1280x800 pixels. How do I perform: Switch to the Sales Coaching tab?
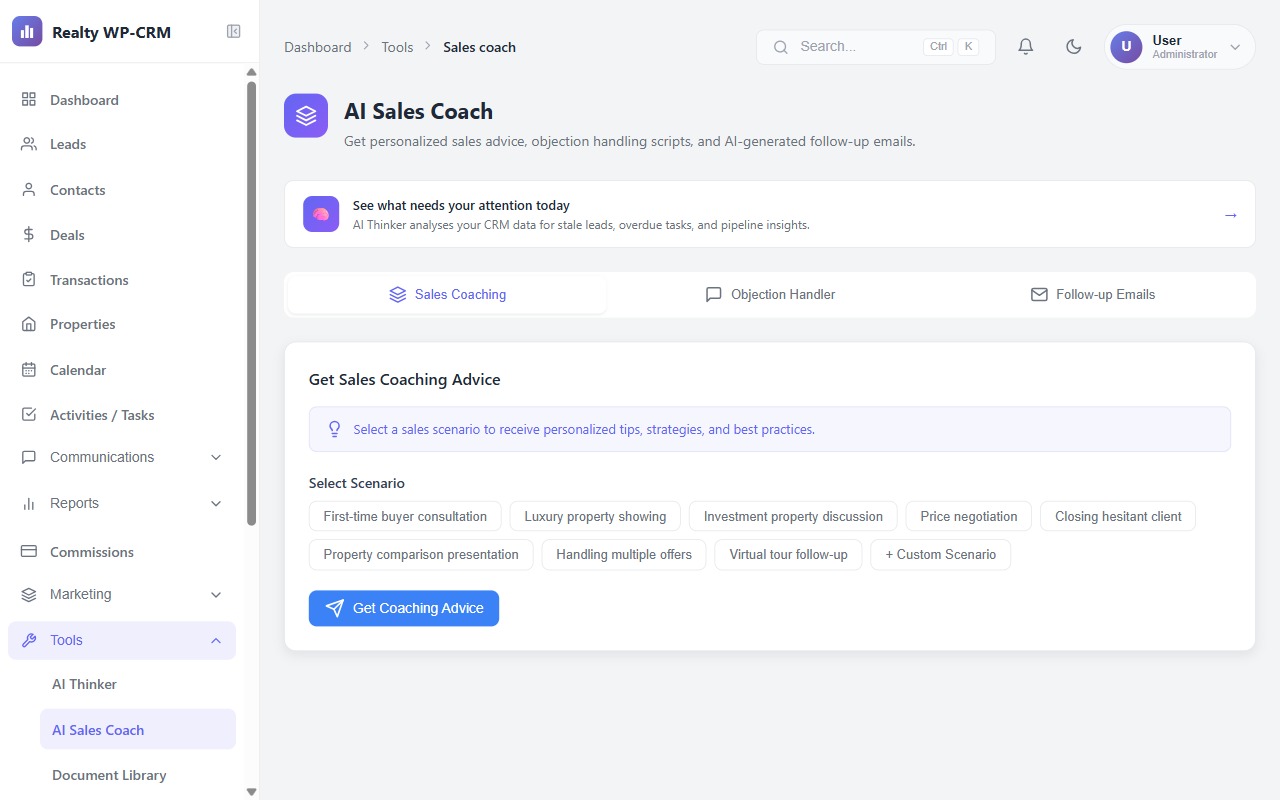pos(447,295)
